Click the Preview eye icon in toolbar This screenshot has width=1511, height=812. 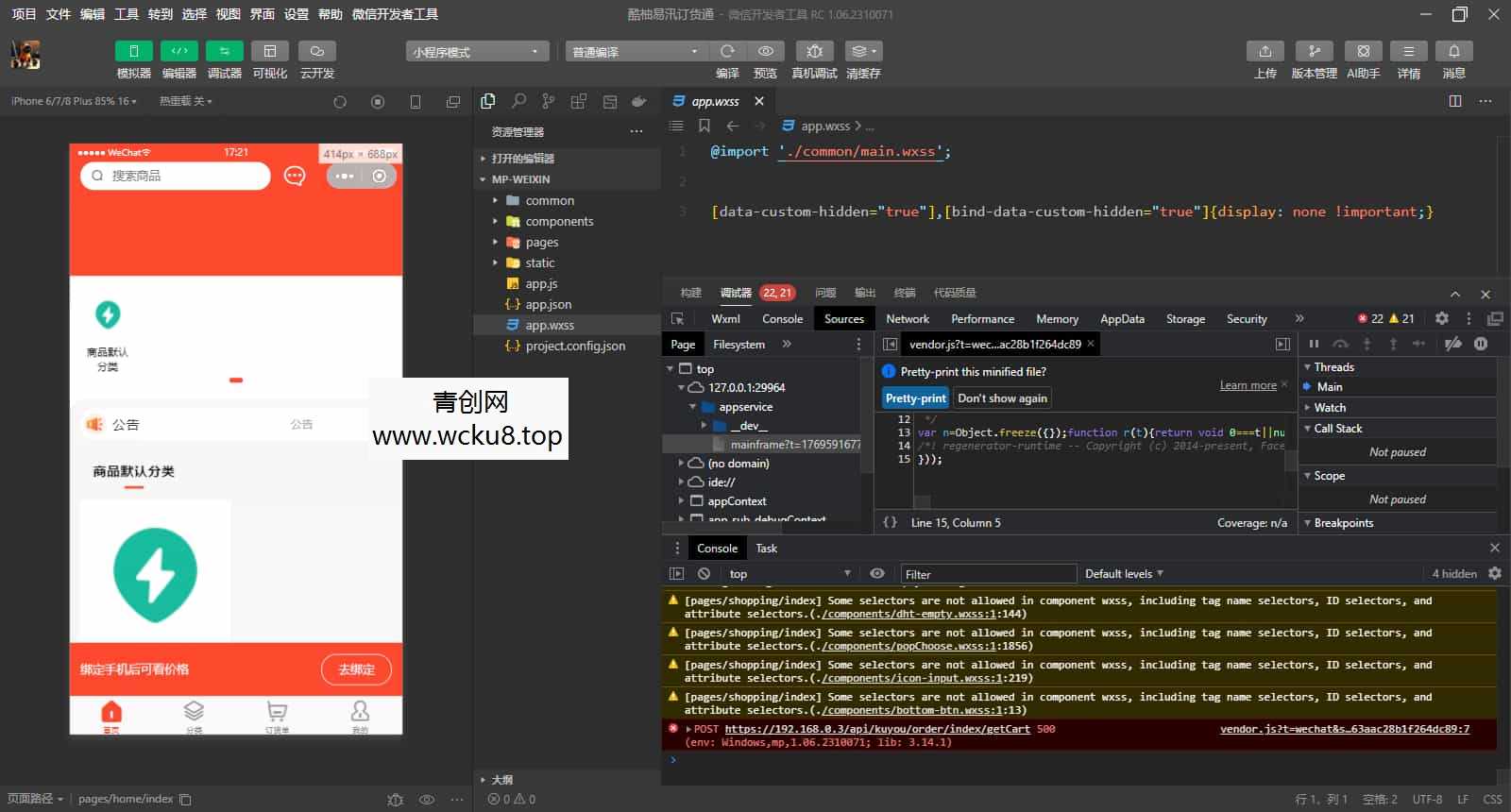pos(766,52)
